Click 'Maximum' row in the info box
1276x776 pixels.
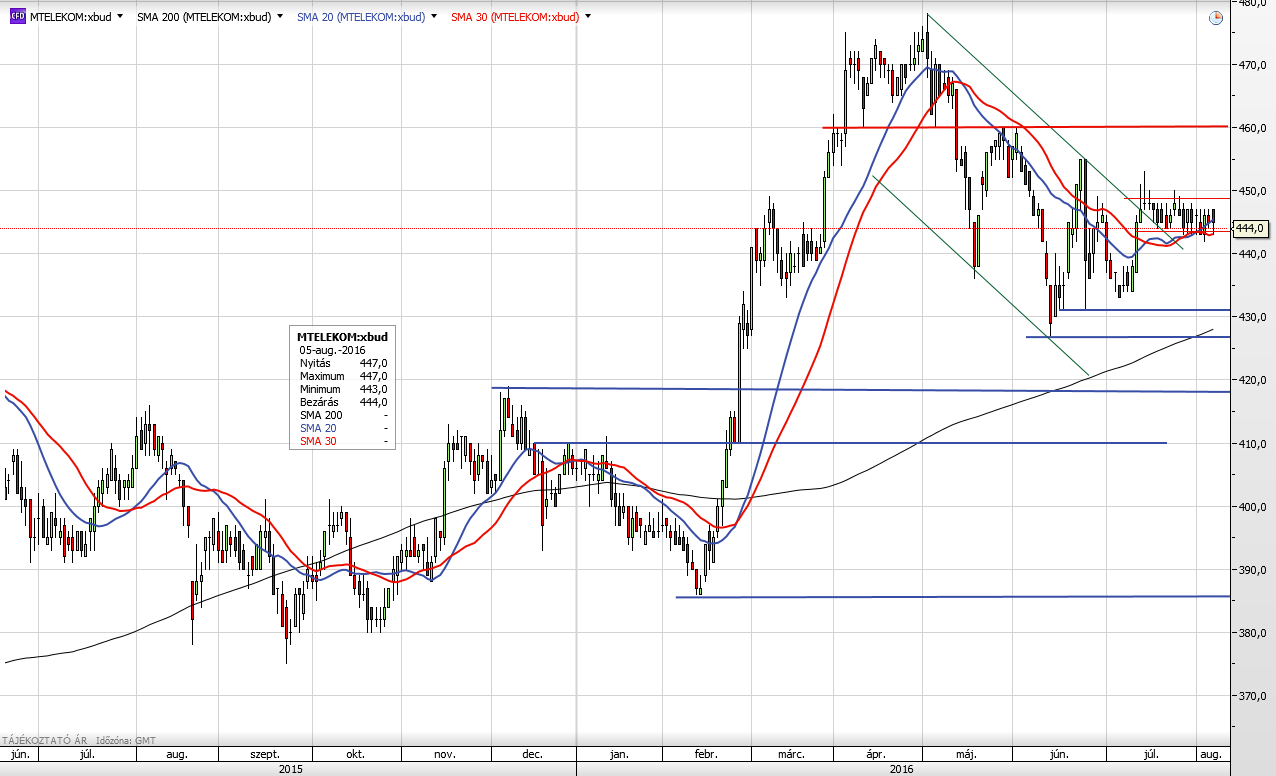coord(343,376)
